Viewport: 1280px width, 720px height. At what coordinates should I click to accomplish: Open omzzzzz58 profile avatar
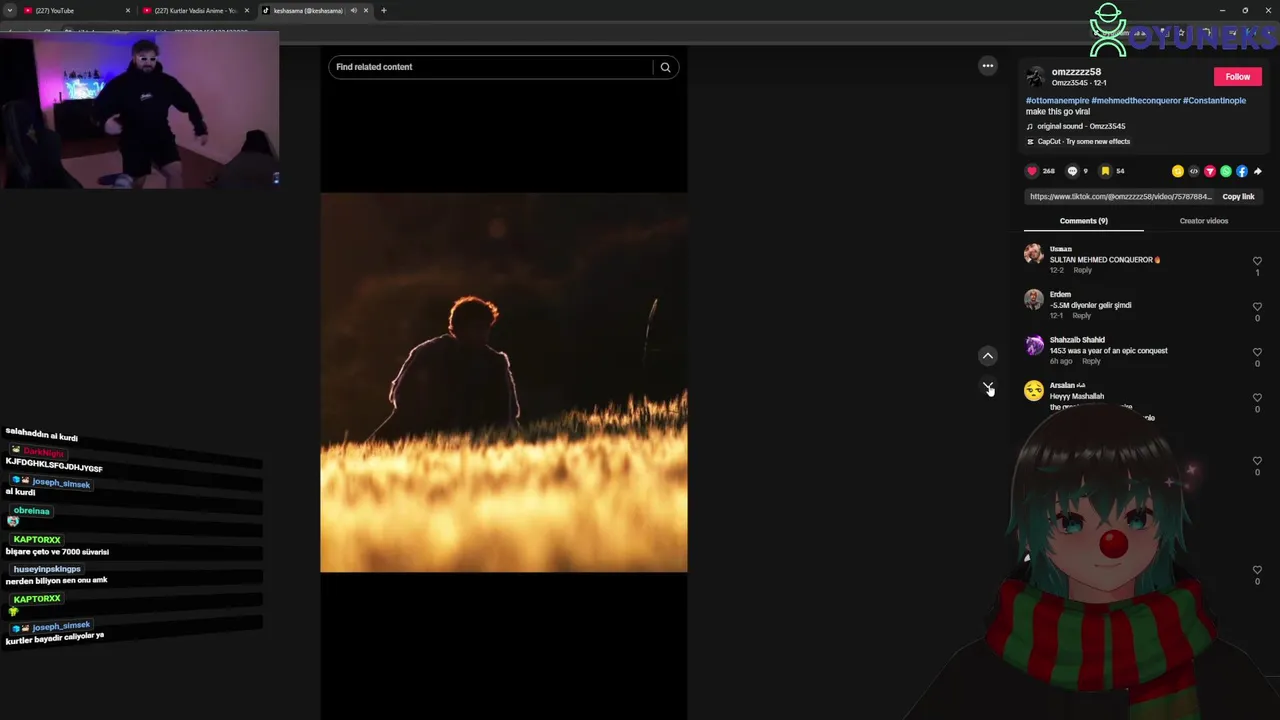1036,77
